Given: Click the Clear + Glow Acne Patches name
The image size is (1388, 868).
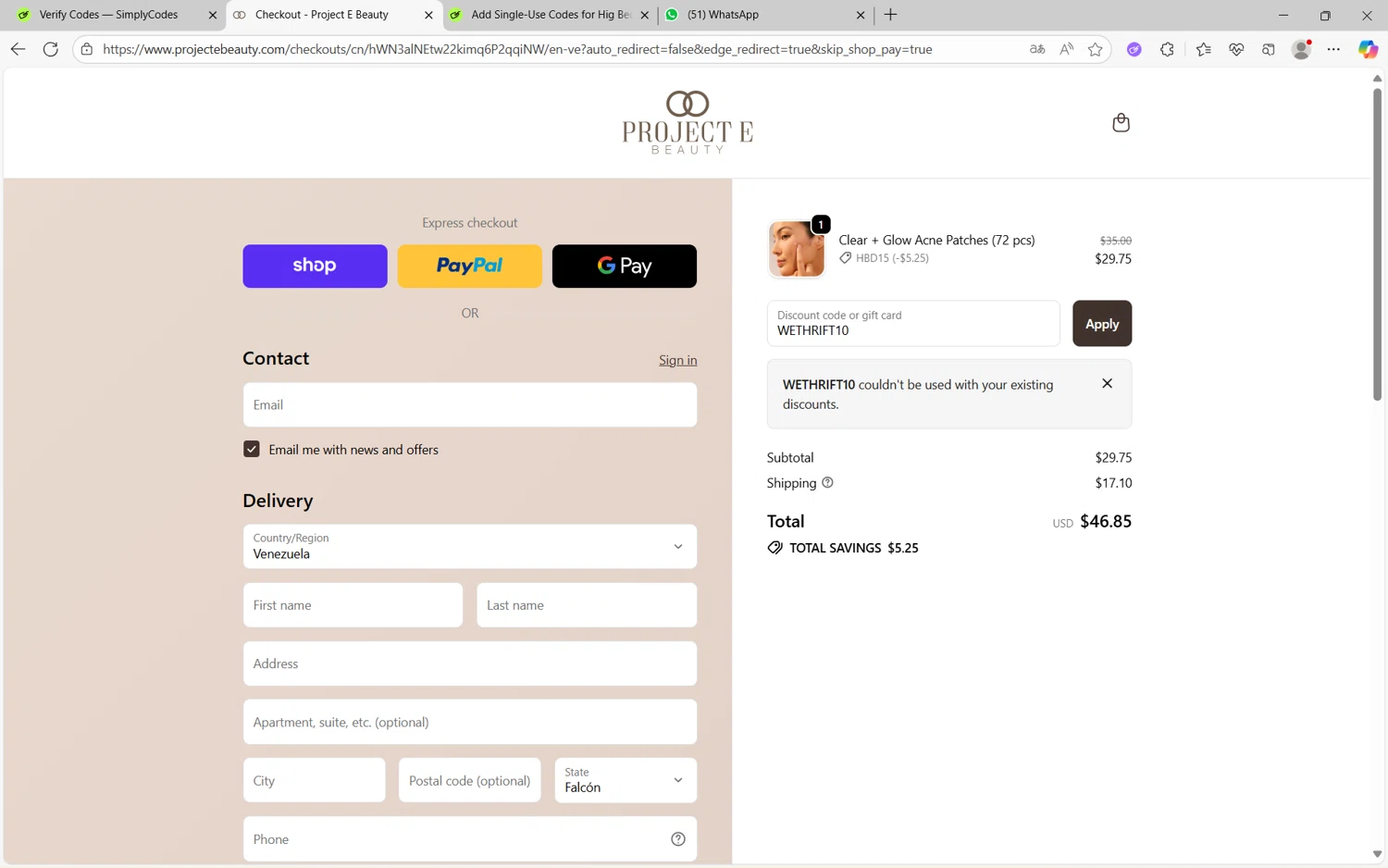Looking at the screenshot, I should click(x=936, y=240).
